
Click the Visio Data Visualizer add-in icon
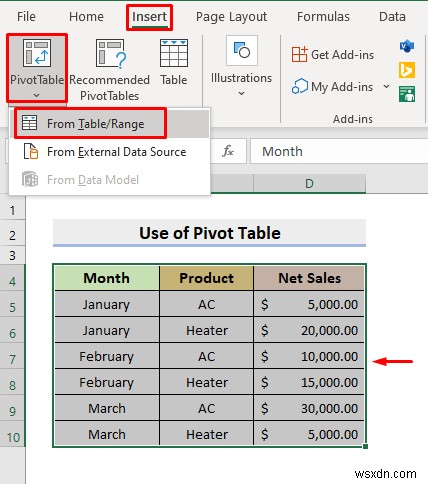[x=407, y=46]
